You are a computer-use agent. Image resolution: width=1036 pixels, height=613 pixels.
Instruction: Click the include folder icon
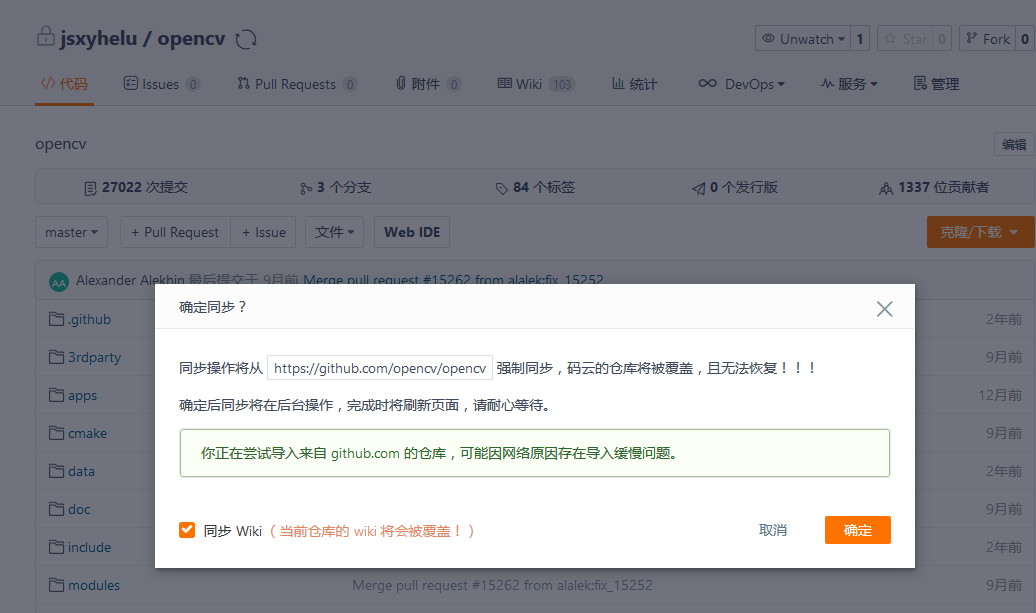pos(56,547)
